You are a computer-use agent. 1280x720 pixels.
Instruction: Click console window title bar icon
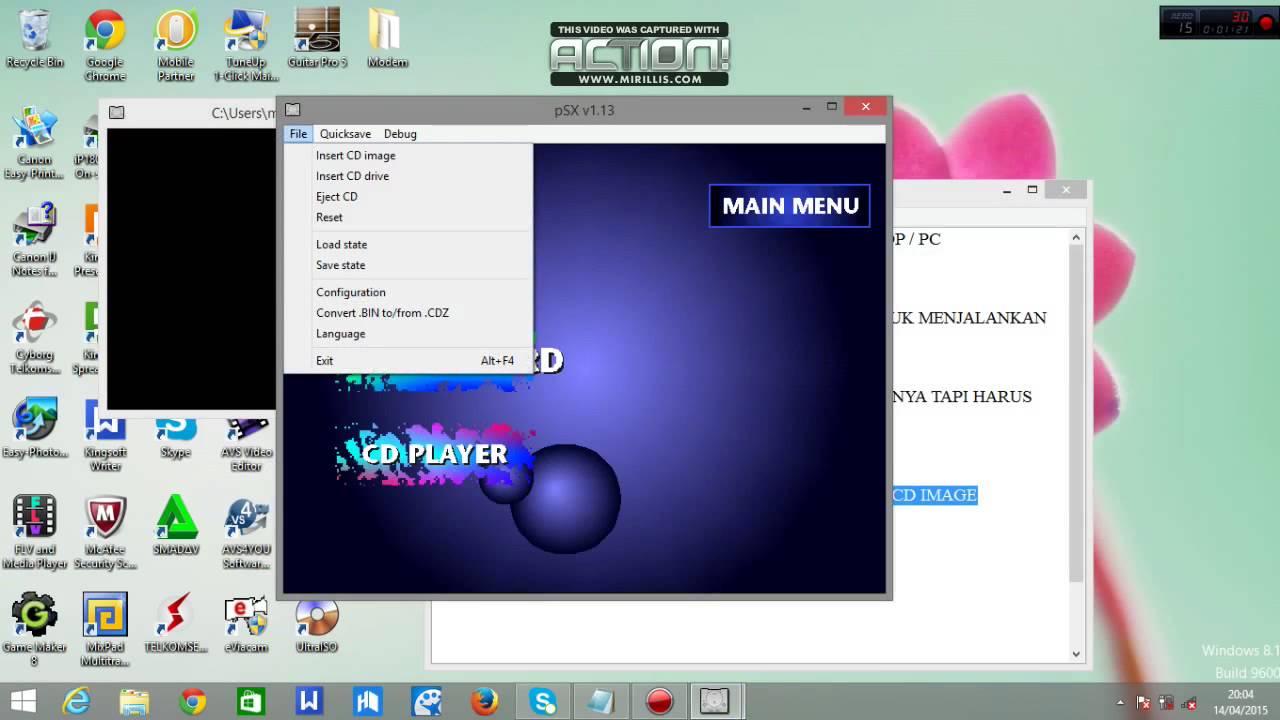point(116,113)
